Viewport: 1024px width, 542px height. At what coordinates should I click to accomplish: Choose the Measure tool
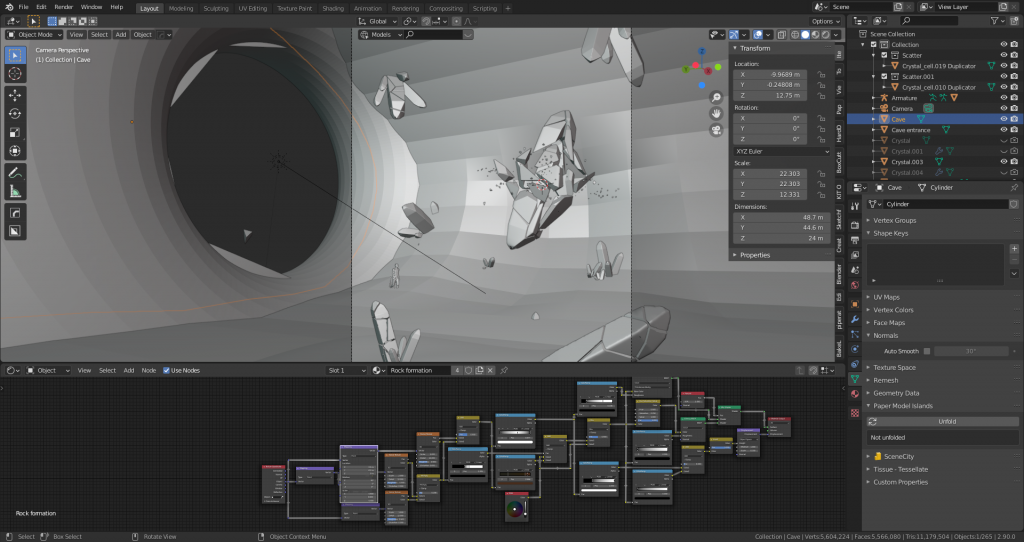15,191
